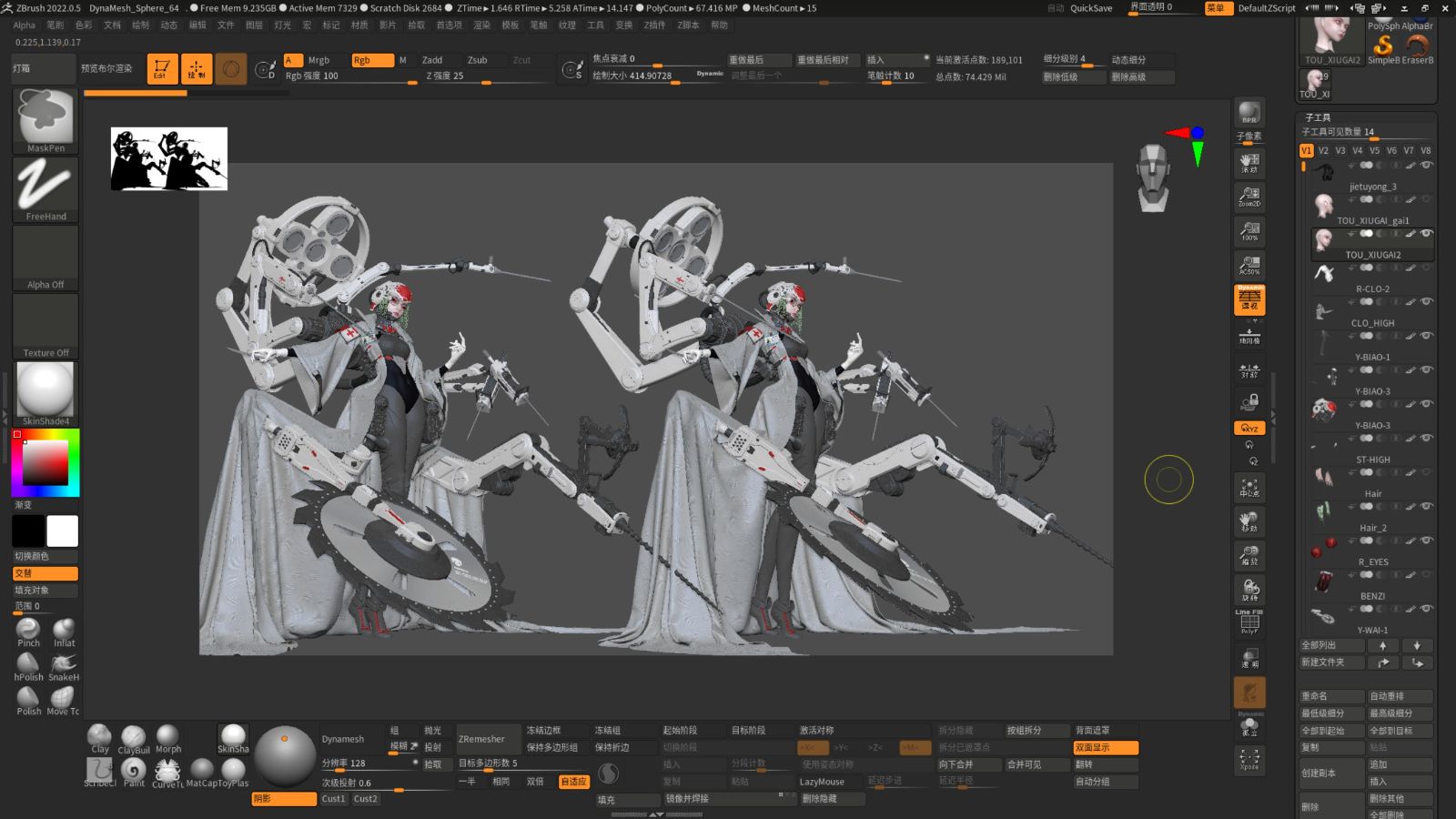Select the Clay brush at bottom
Image resolution: width=1456 pixels, height=819 pixels.
(x=100, y=739)
